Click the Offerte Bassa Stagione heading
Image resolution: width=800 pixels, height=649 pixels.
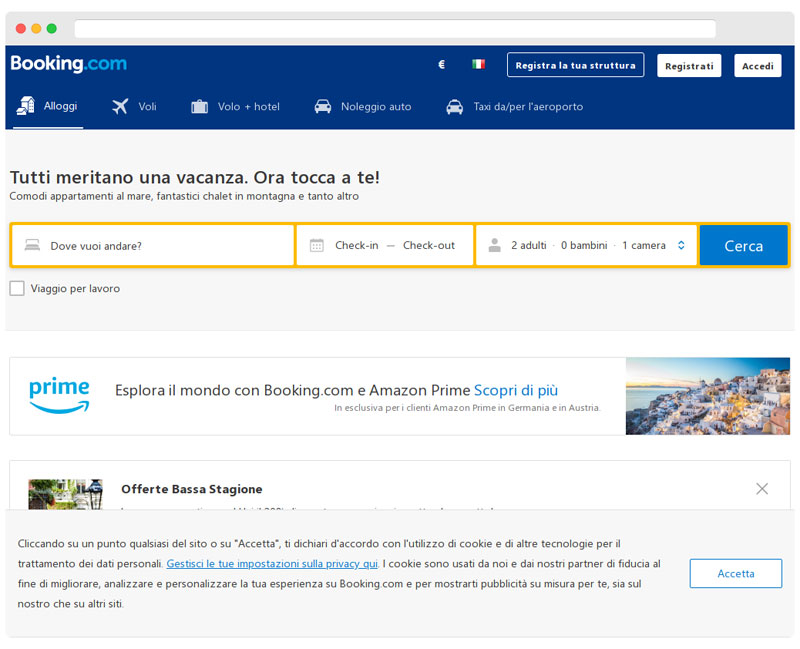(x=192, y=489)
